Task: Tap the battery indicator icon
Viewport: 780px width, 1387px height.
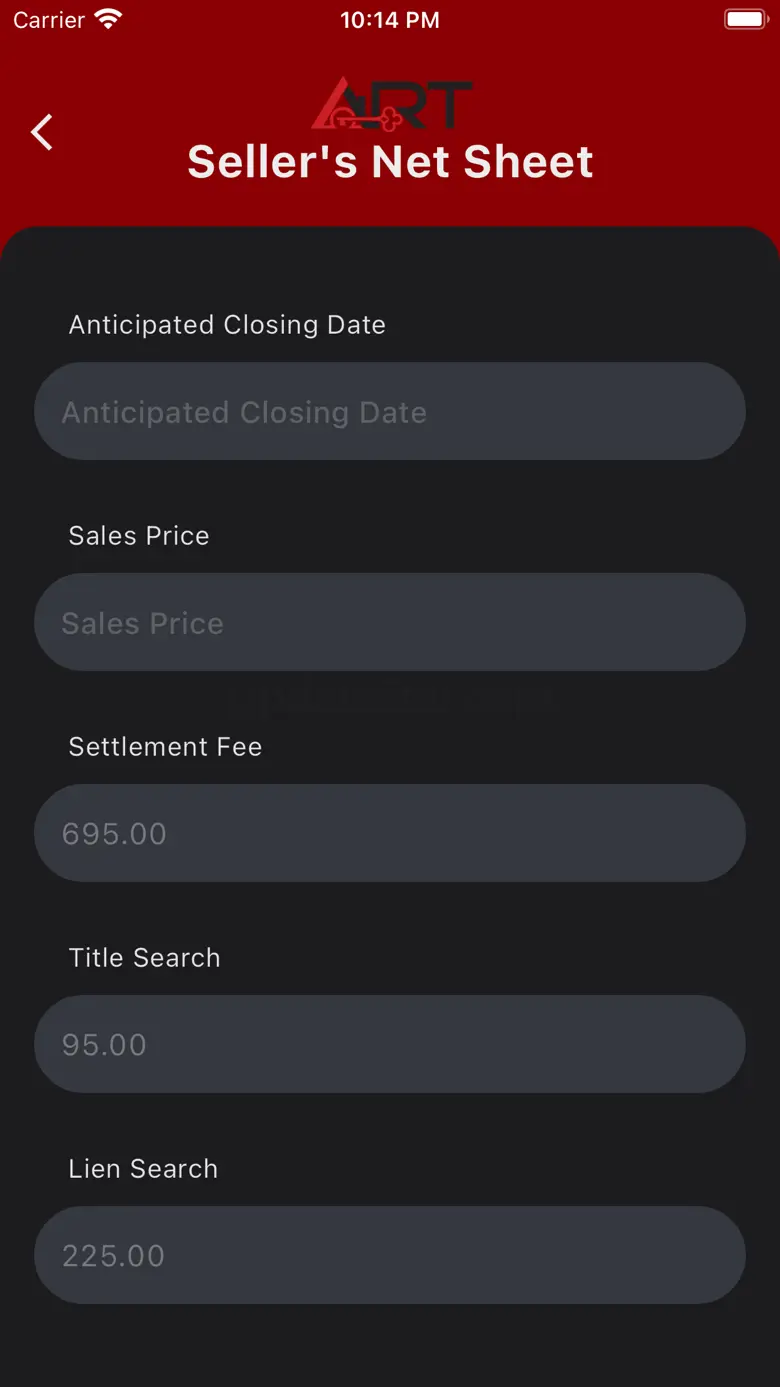Action: click(744, 20)
